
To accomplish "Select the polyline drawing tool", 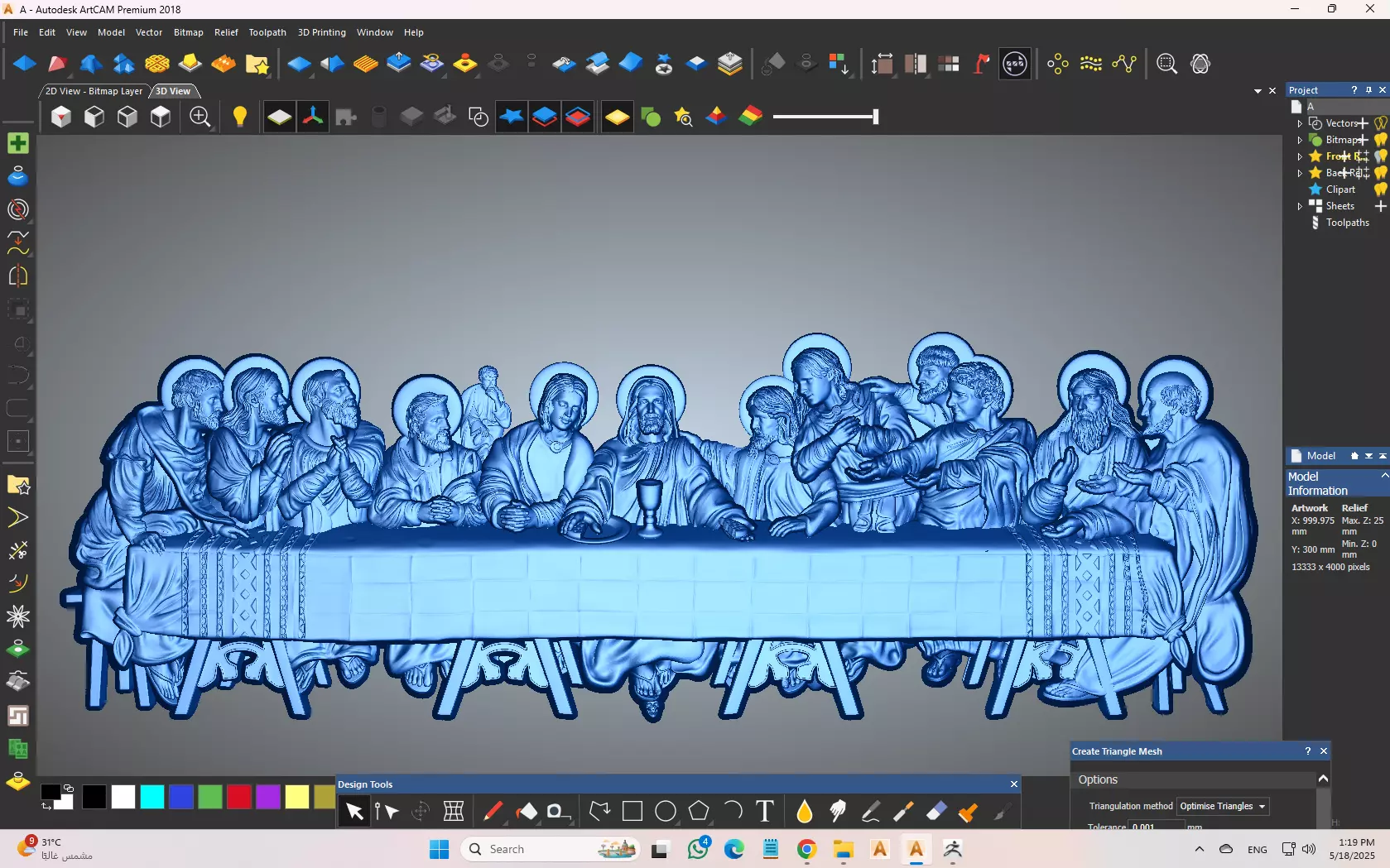I will [599, 811].
